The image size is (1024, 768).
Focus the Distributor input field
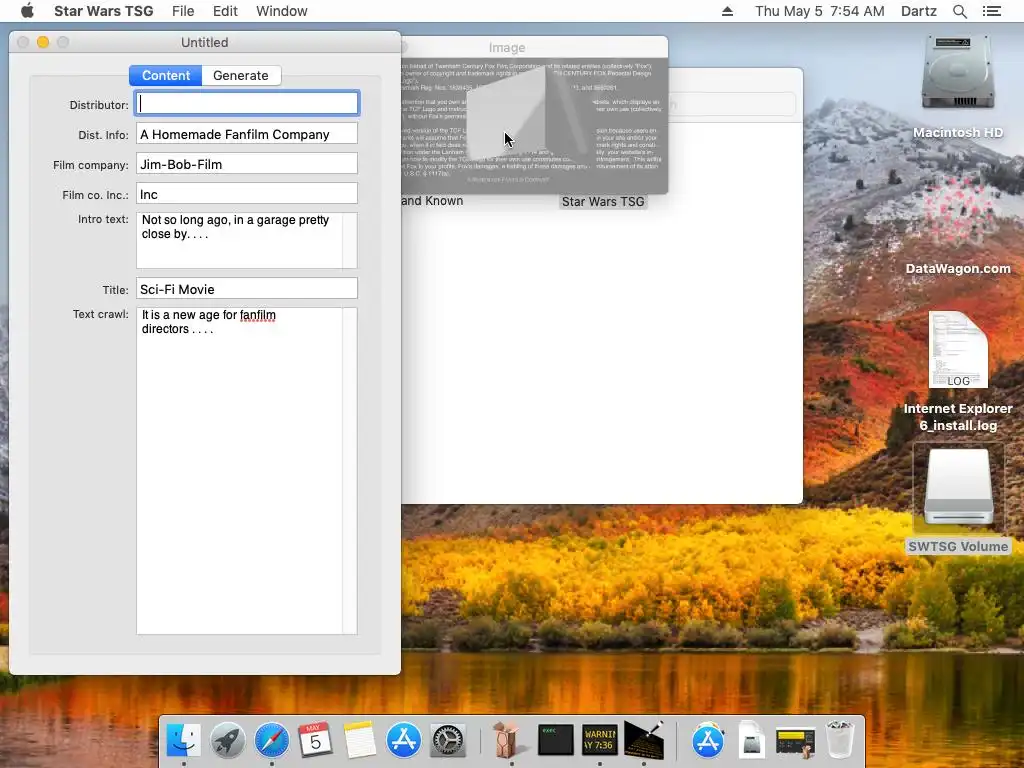(247, 103)
